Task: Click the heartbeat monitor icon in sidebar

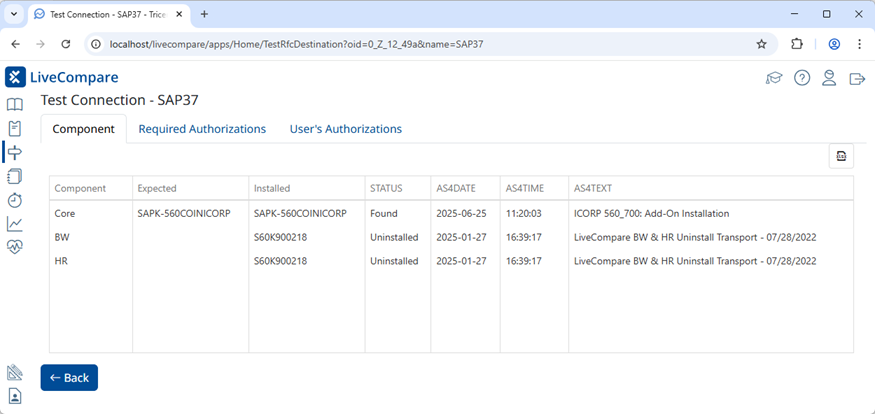Action: coord(15,248)
